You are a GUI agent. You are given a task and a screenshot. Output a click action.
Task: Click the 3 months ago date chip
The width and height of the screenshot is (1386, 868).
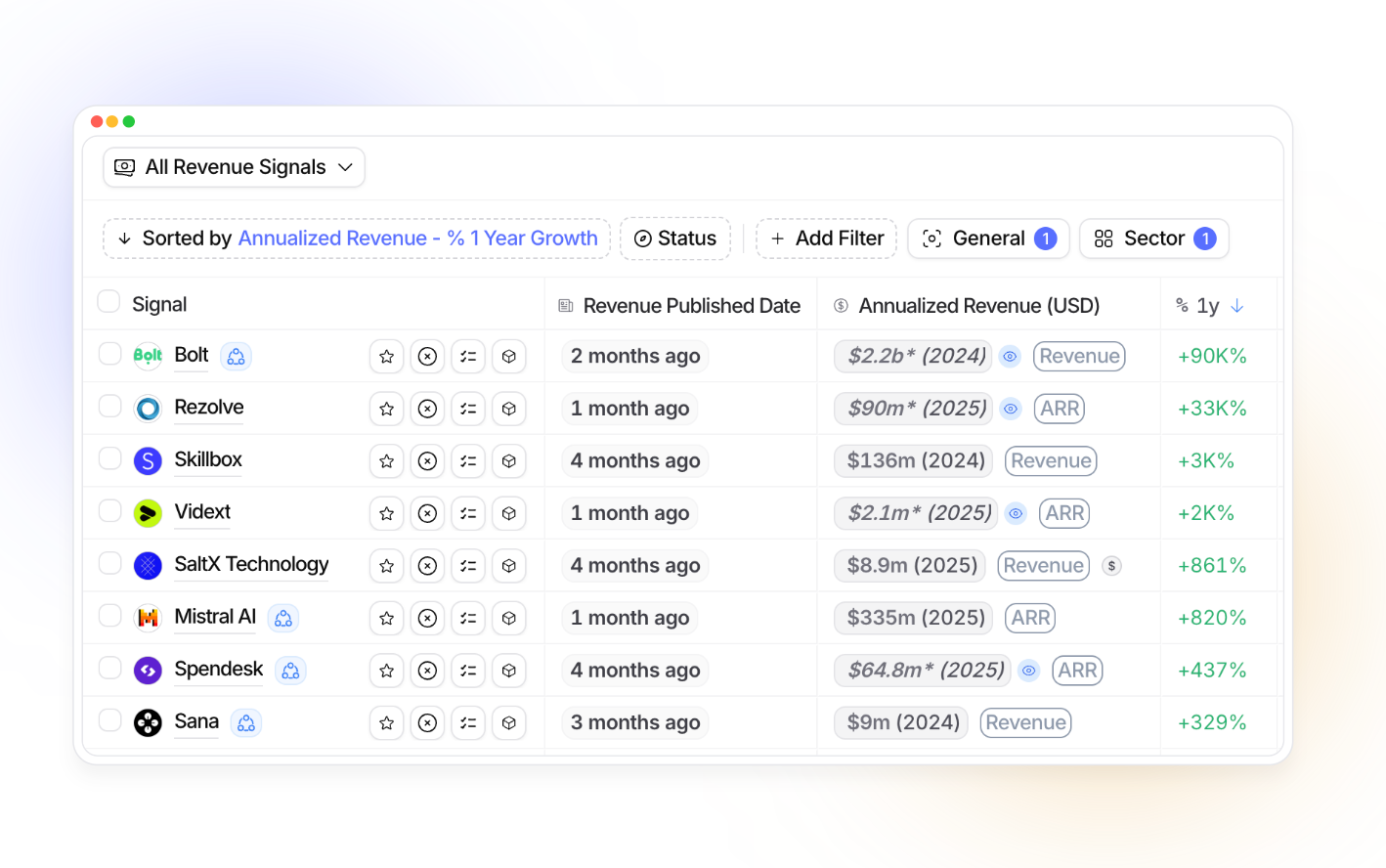pyautogui.click(x=635, y=723)
